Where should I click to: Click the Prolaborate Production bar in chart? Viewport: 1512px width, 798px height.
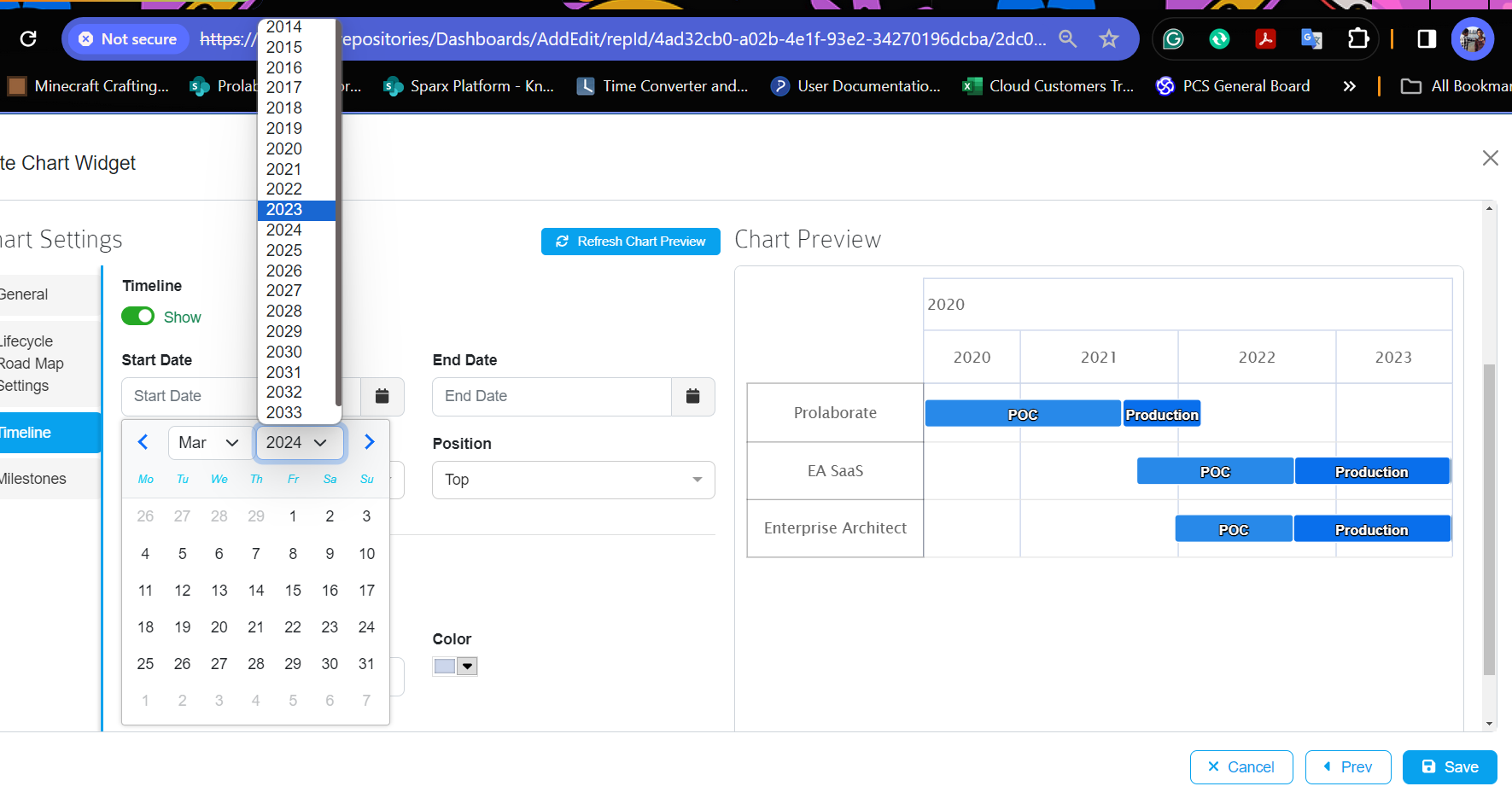pos(1162,414)
